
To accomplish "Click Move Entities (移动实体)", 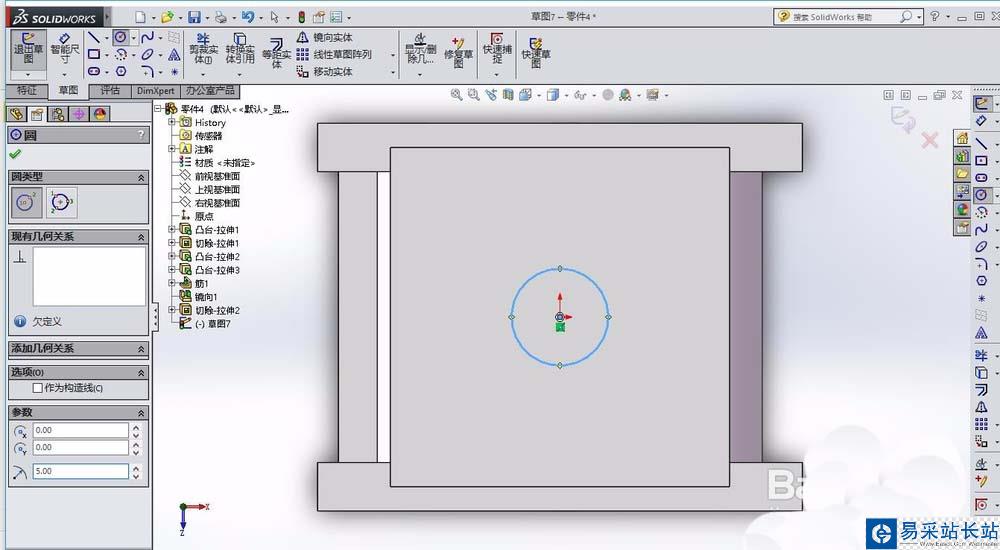I will pos(325,71).
